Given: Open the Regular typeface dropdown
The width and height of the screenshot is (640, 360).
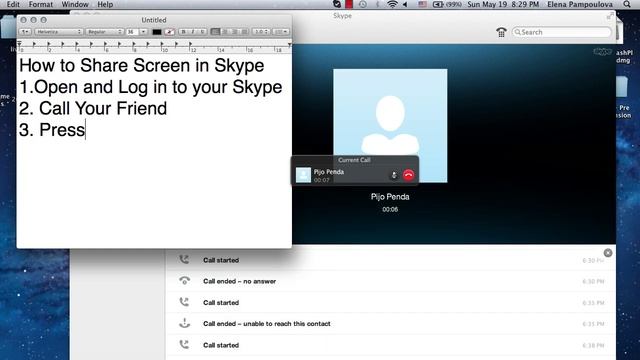Looking at the screenshot, I should point(104,32).
